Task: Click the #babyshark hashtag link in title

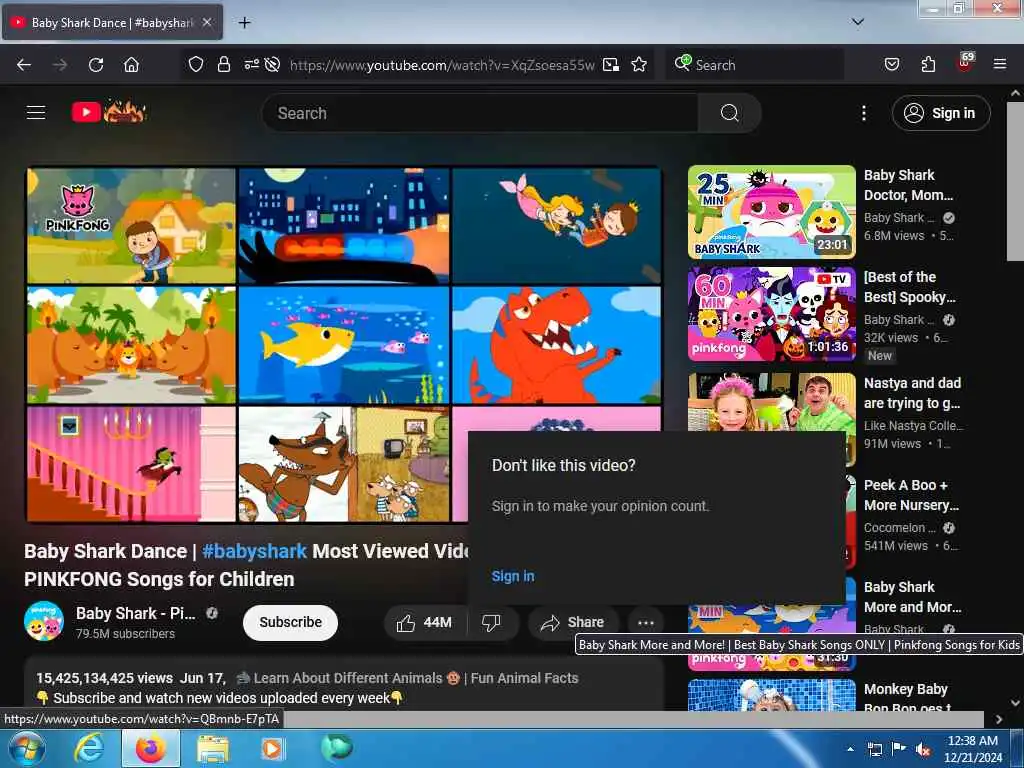Action: tap(254, 551)
